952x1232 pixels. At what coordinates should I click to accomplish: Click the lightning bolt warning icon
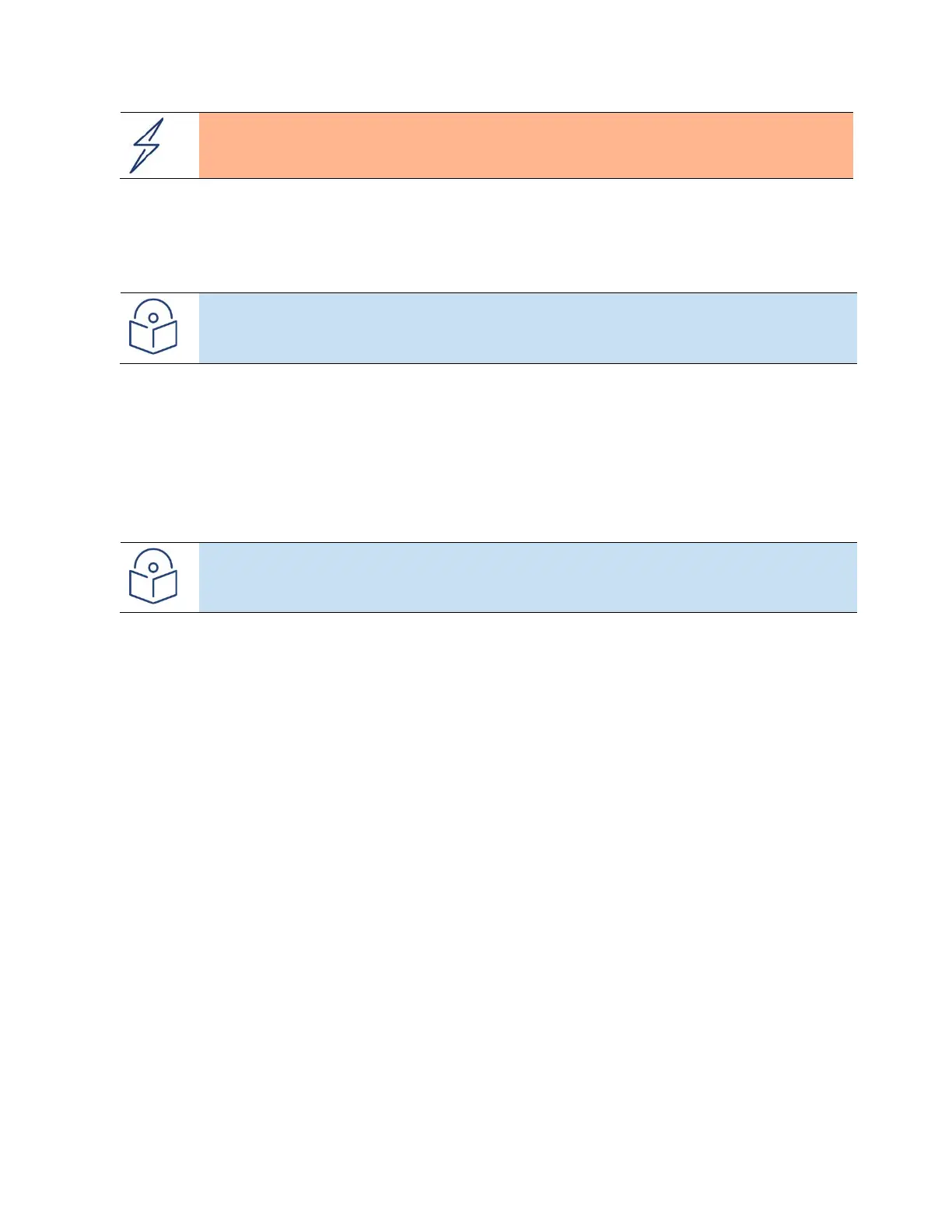pos(146,145)
